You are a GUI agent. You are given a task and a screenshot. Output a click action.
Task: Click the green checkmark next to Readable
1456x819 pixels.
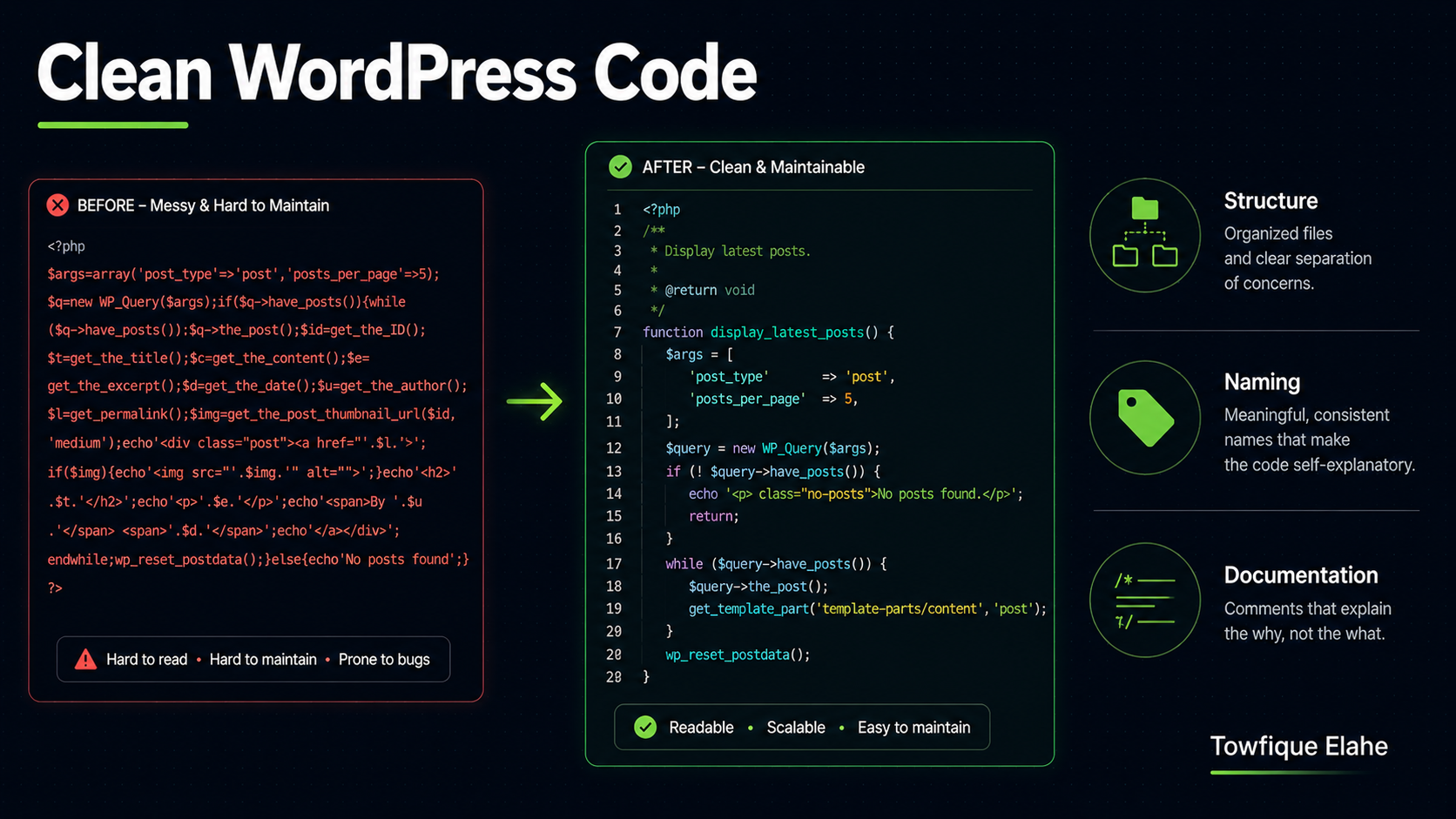645,727
